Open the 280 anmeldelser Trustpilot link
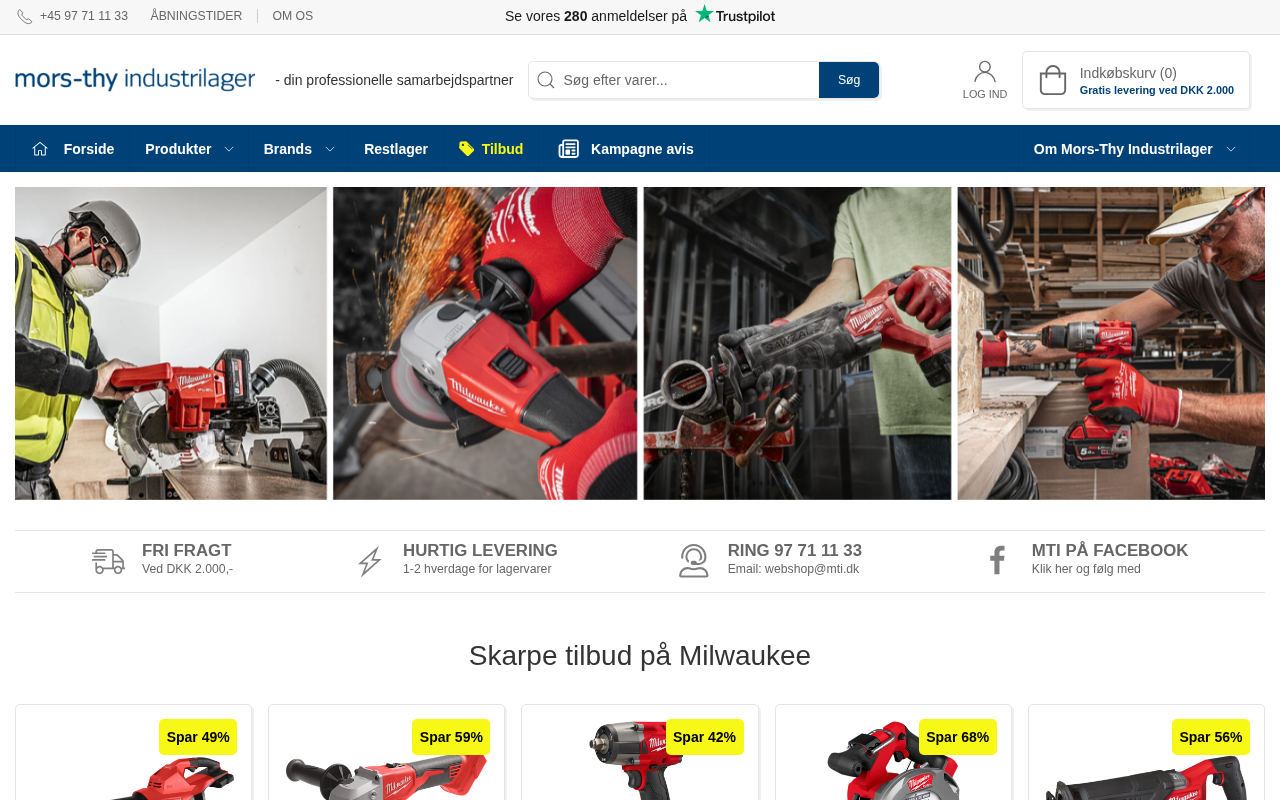1280x800 pixels. coord(640,15)
